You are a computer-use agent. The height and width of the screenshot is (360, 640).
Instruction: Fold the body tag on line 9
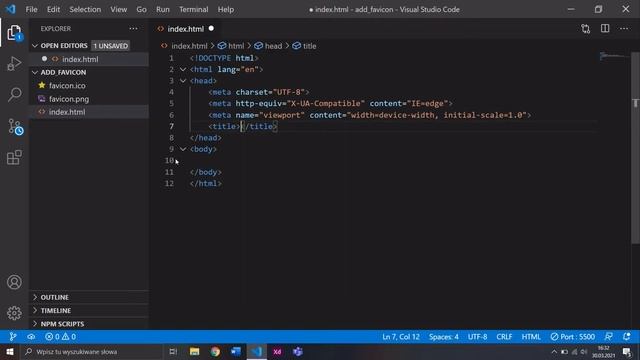point(183,149)
